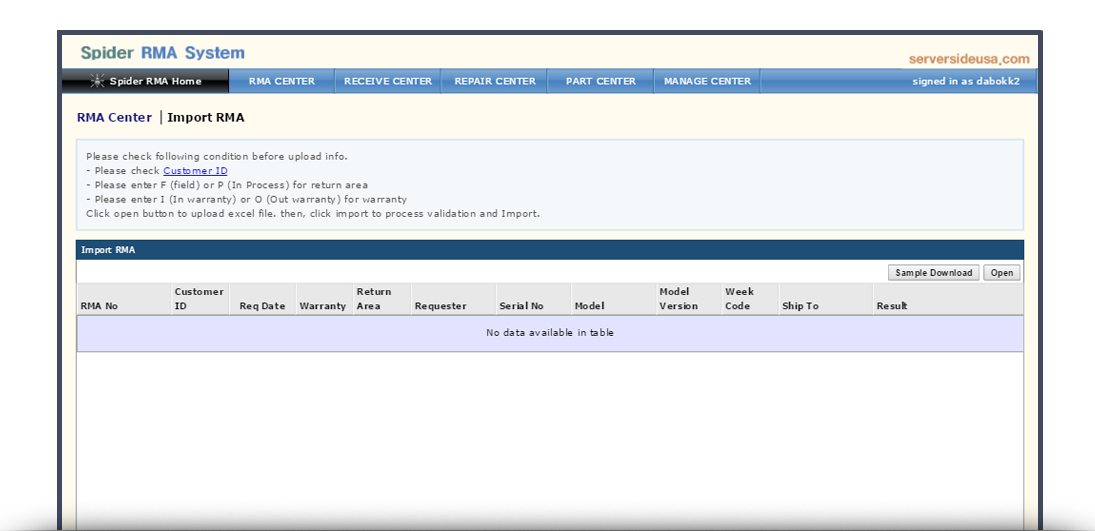
Task: Sort table by Return Area column
Action: [382, 299]
